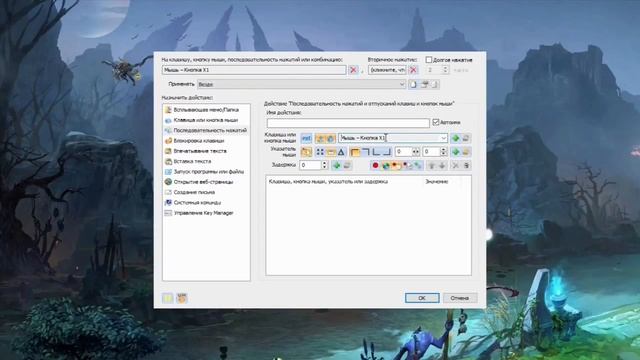Clear the main key combination with red X
Image resolution: width=640 pixels, height=360 pixels.
coord(353,70)
